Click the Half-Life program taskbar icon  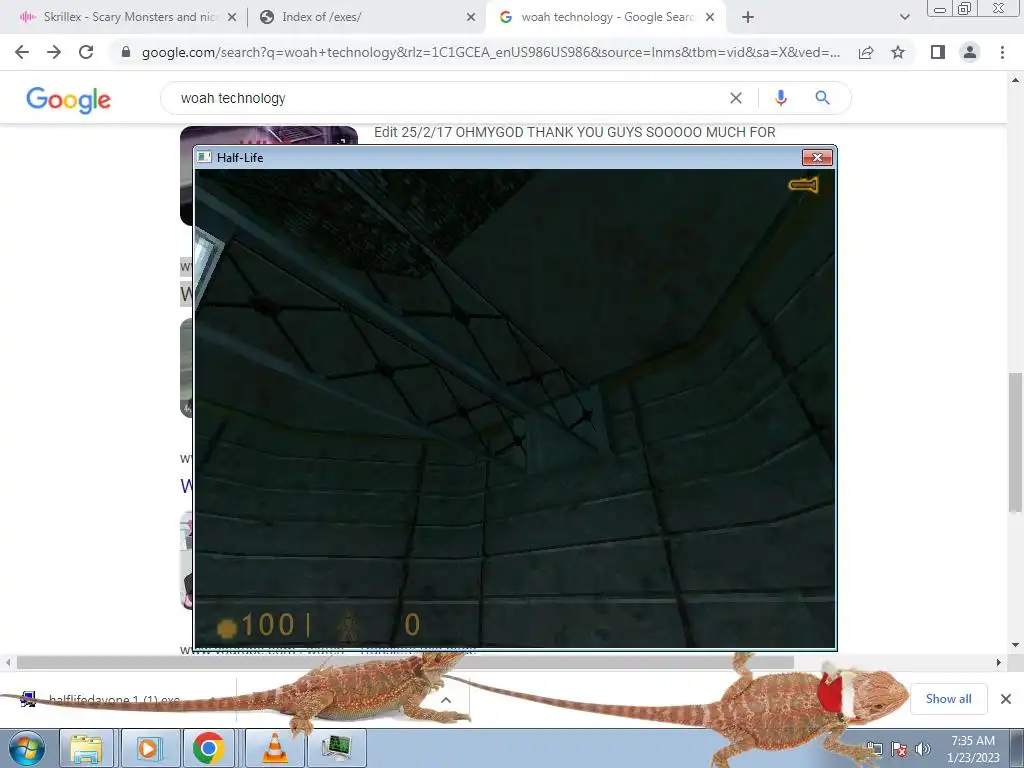(337, 748)
